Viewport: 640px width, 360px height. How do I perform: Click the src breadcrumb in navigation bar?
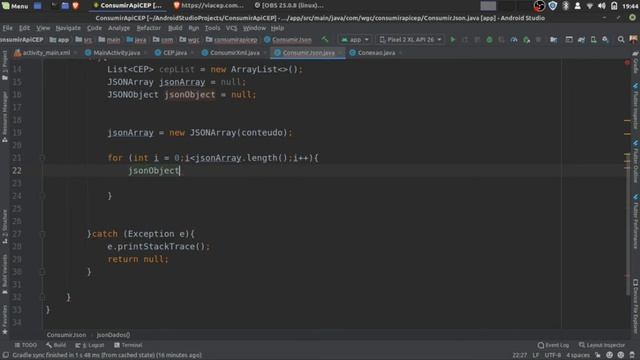point(84,40)
